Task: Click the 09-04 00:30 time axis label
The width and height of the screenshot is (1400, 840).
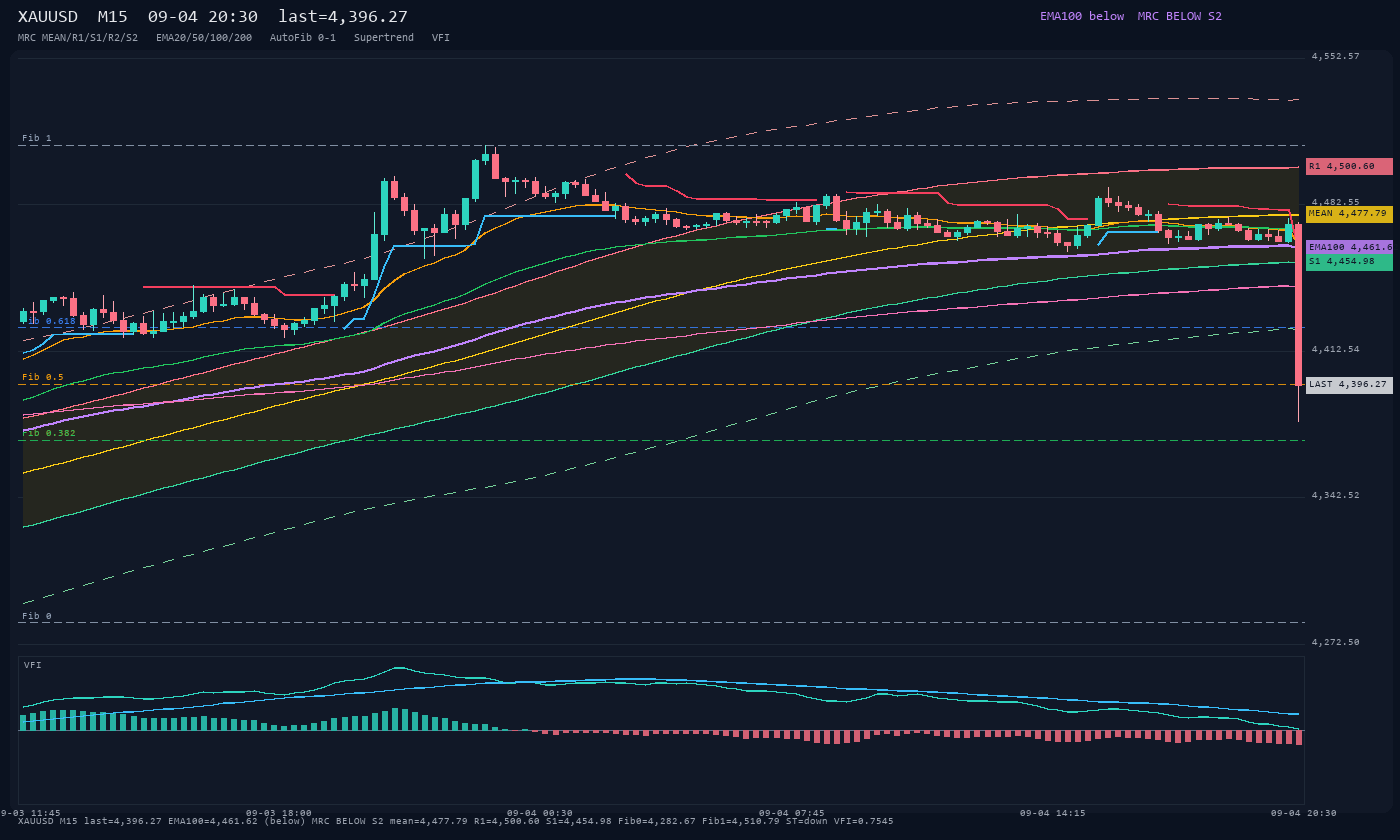Action: (x=540, y=813)
